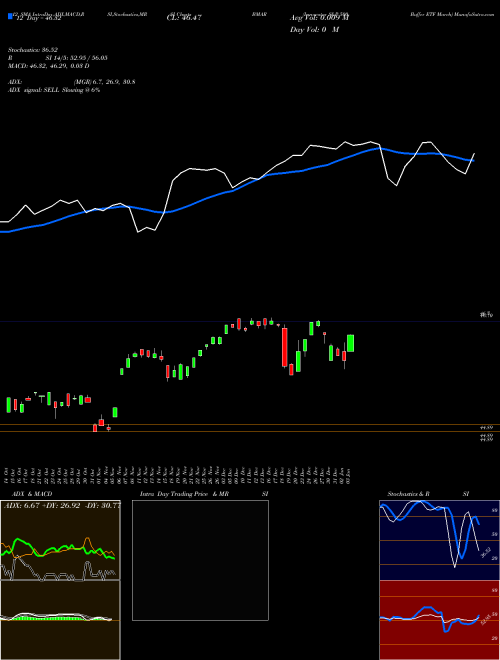
Task: Click the 'MACD: 46.32, 46.29, 0.03 D' readout
Action: (x=49, y=66)
